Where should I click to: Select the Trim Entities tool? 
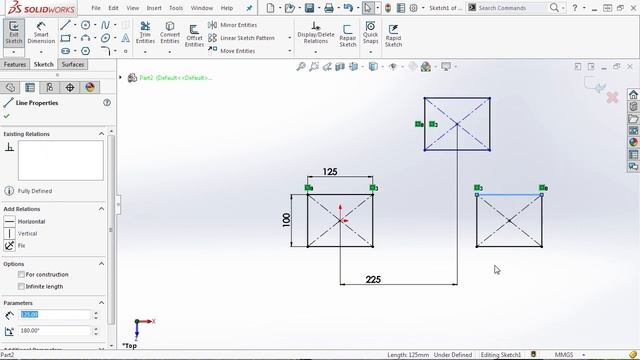click(145, 33)
